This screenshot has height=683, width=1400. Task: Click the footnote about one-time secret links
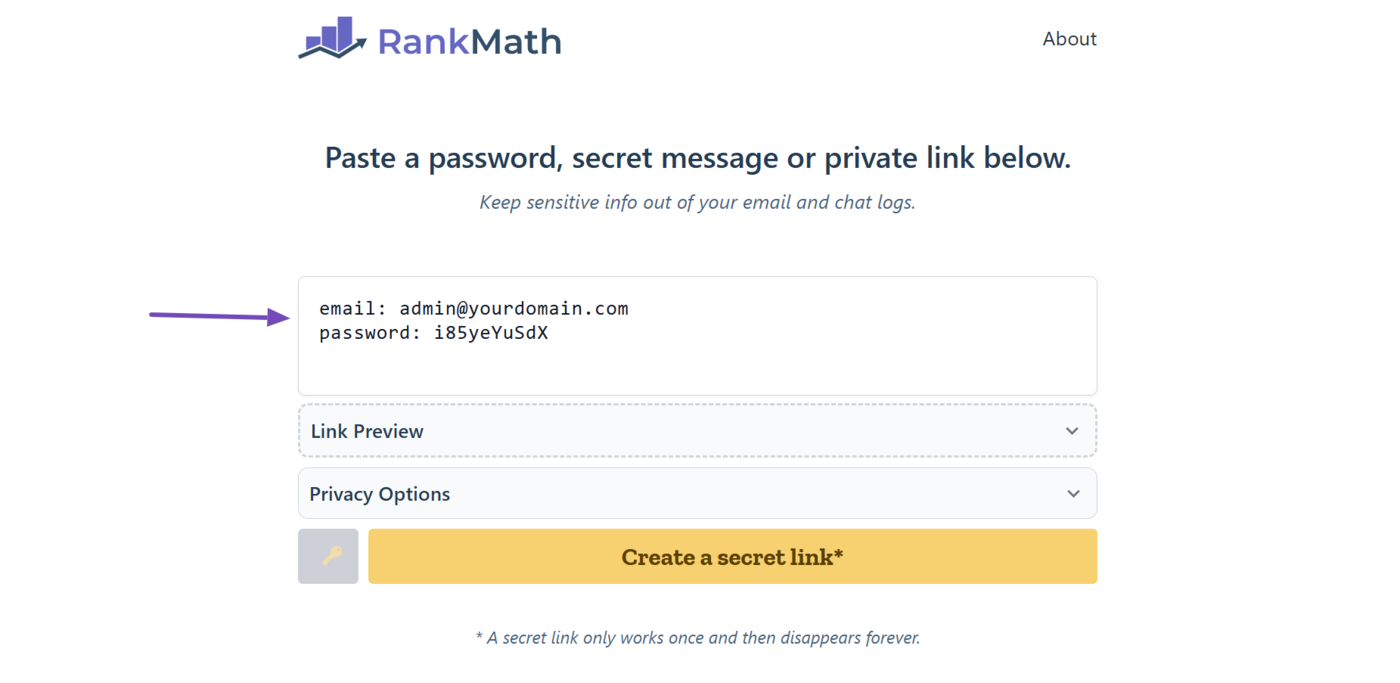point(697,637)
